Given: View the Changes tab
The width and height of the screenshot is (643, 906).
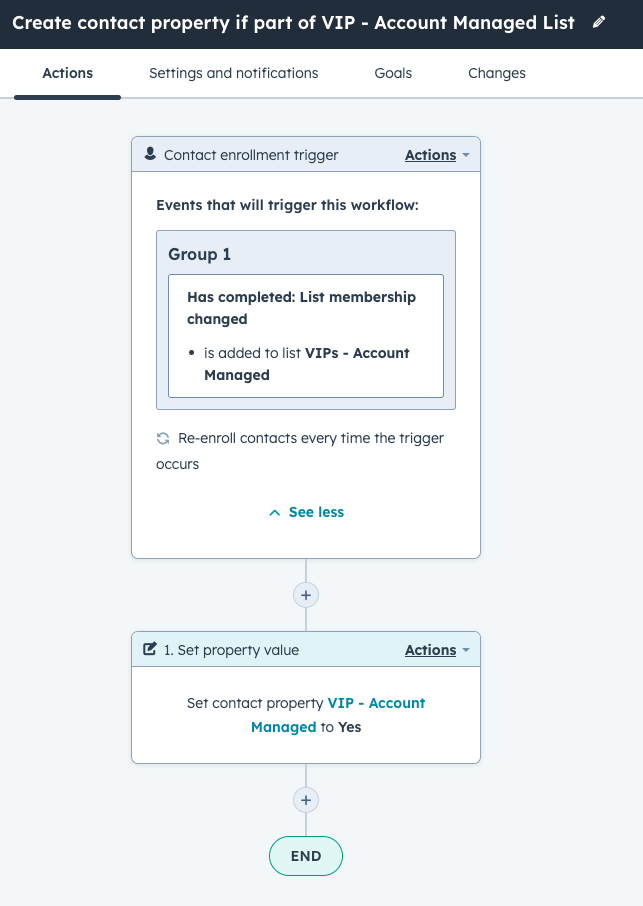Looking at the screenshot, I should pos(497,72).
